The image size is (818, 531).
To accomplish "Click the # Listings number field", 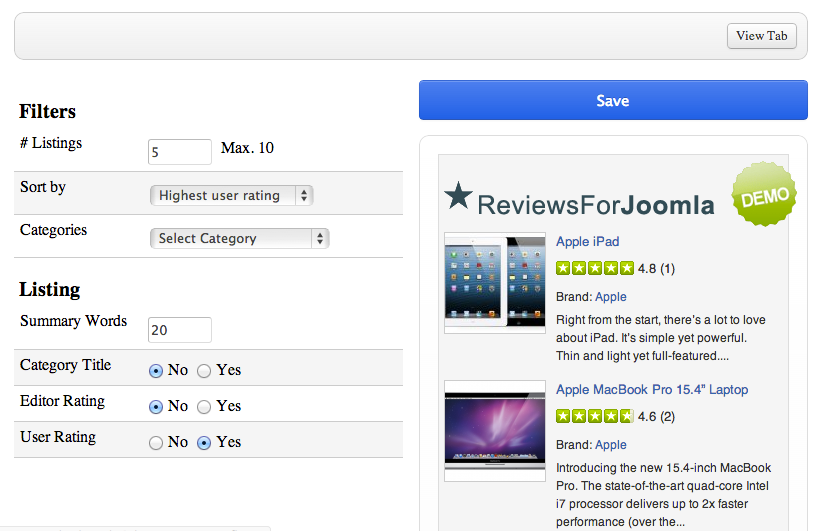I will (x=180, y=152).
